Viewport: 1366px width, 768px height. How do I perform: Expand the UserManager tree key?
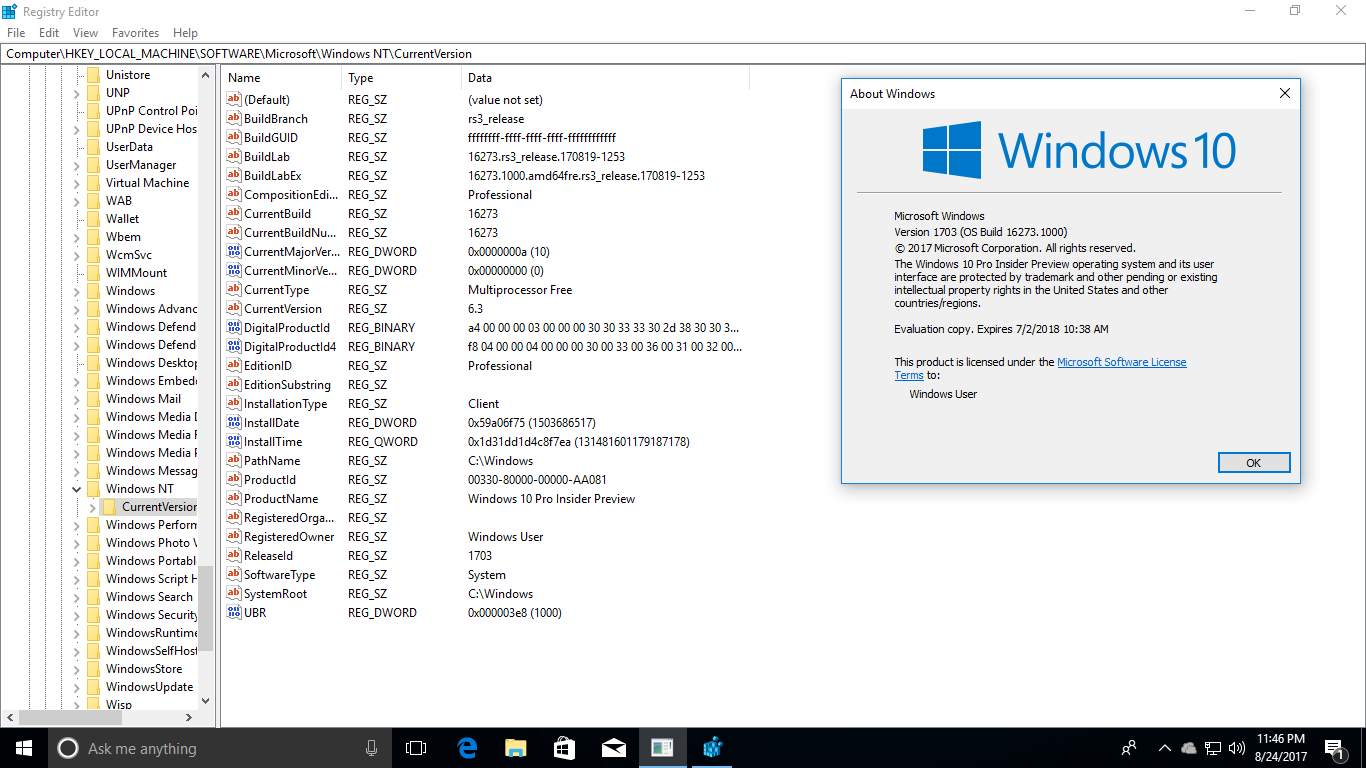click(77, 165)
